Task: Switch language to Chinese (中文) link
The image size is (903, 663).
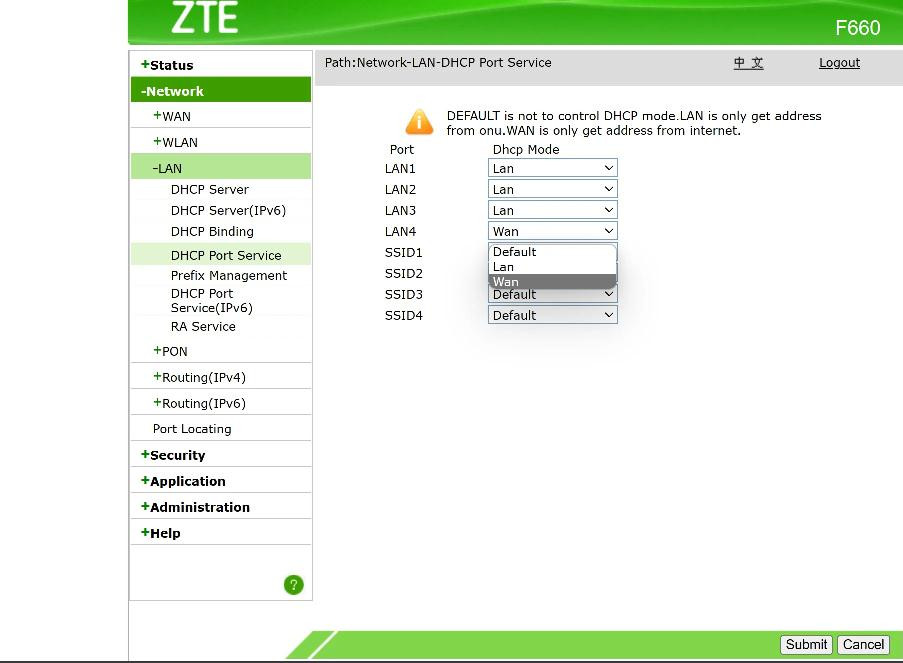Action: [x=748, y=63]
